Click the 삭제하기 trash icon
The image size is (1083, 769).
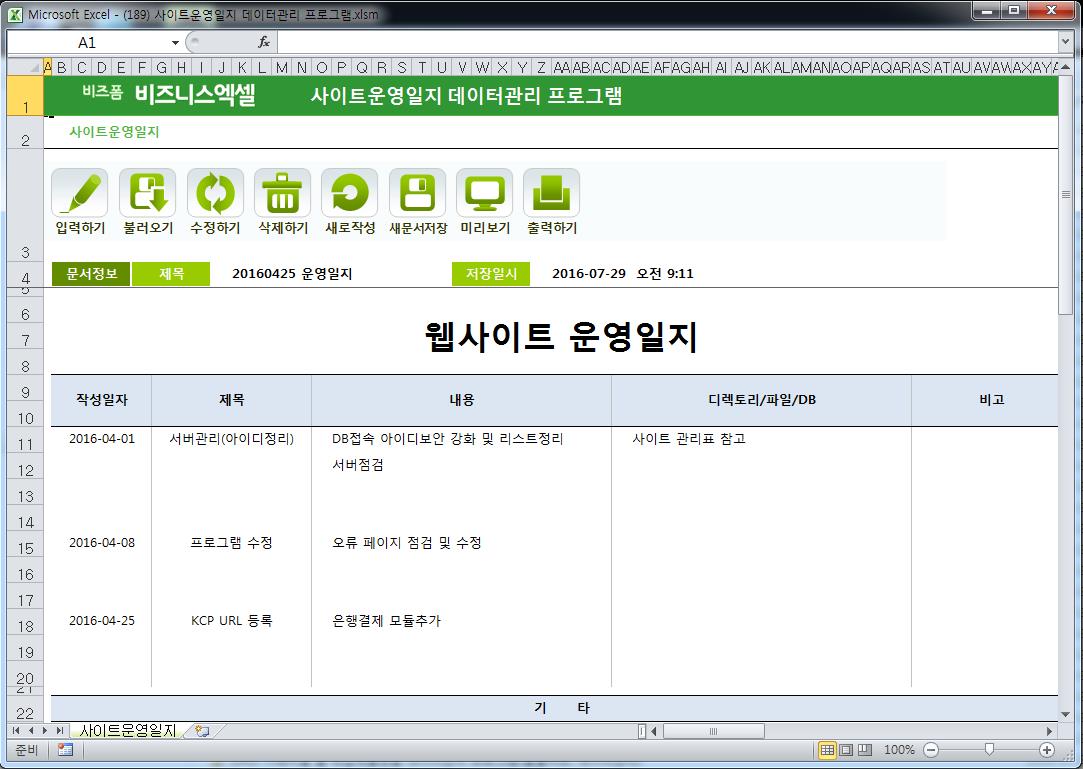click(x=282, y=193)
